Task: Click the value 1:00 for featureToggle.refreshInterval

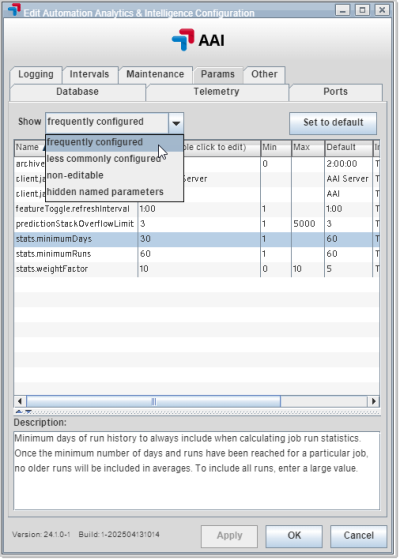Action: pos(199,209)
